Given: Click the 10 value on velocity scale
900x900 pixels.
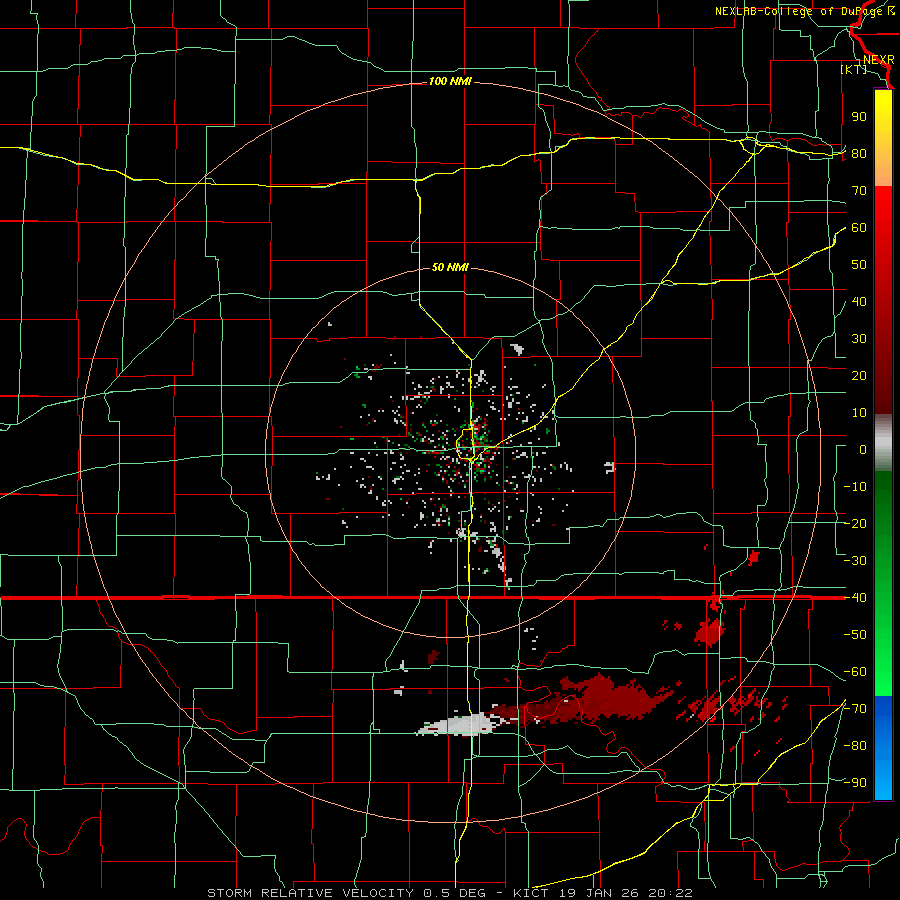Looking at the screenshot, I should (x=859, y=413).
